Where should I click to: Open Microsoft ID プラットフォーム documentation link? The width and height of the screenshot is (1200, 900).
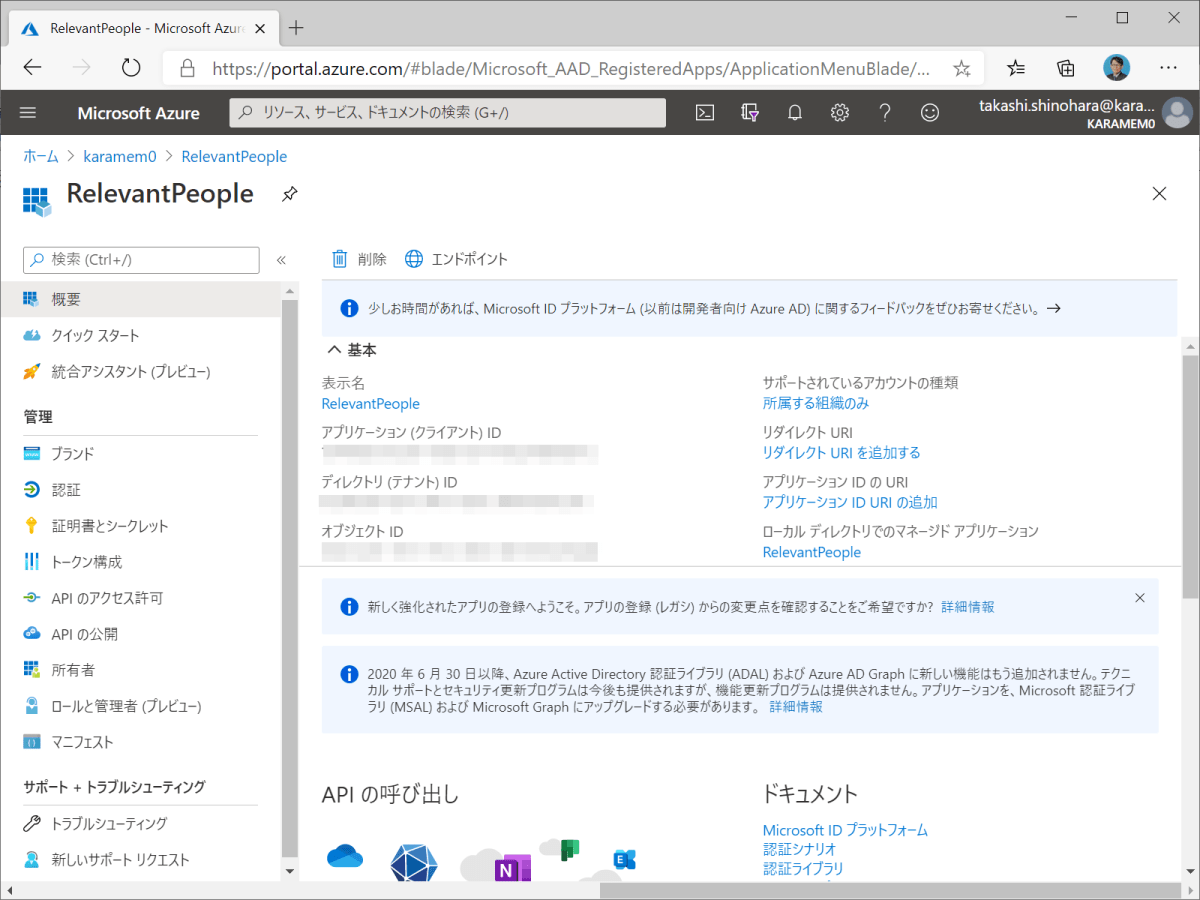pyautogui.click(x=845, y=830)
